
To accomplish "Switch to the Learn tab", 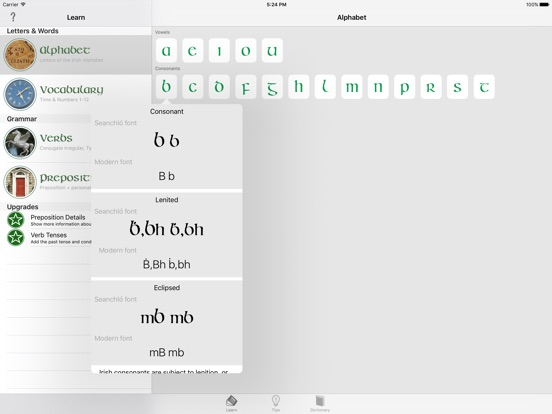I will [x=231, y=403].
